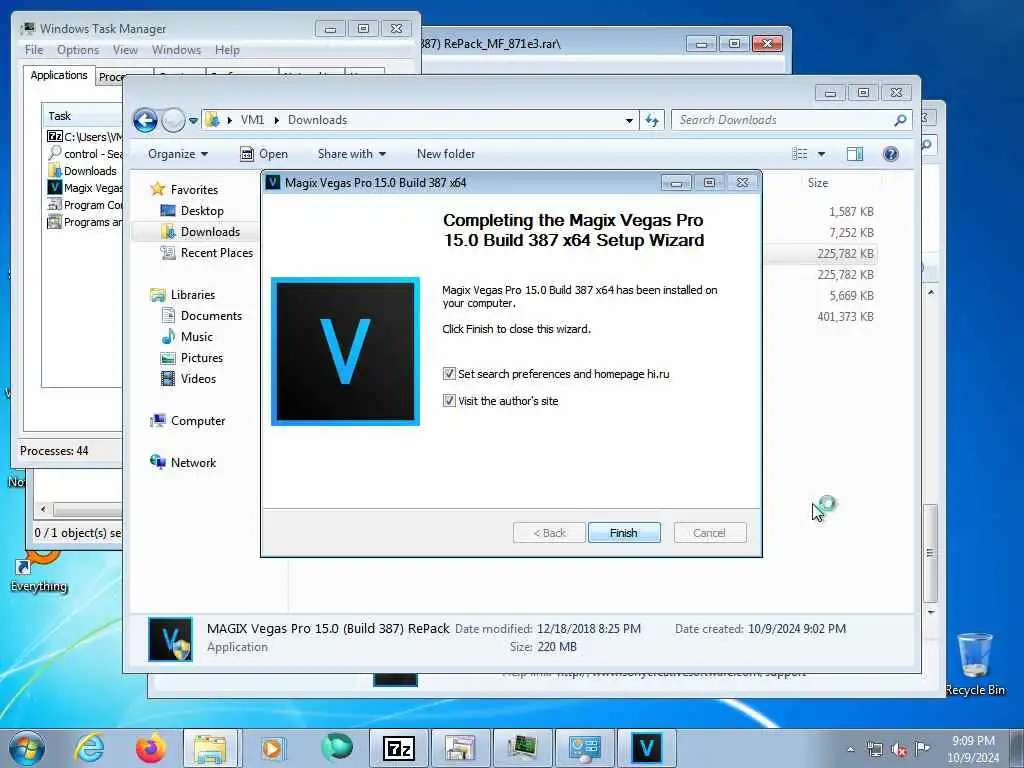
Task: Open Task Manager Windows menu
Action: (176, 50)
